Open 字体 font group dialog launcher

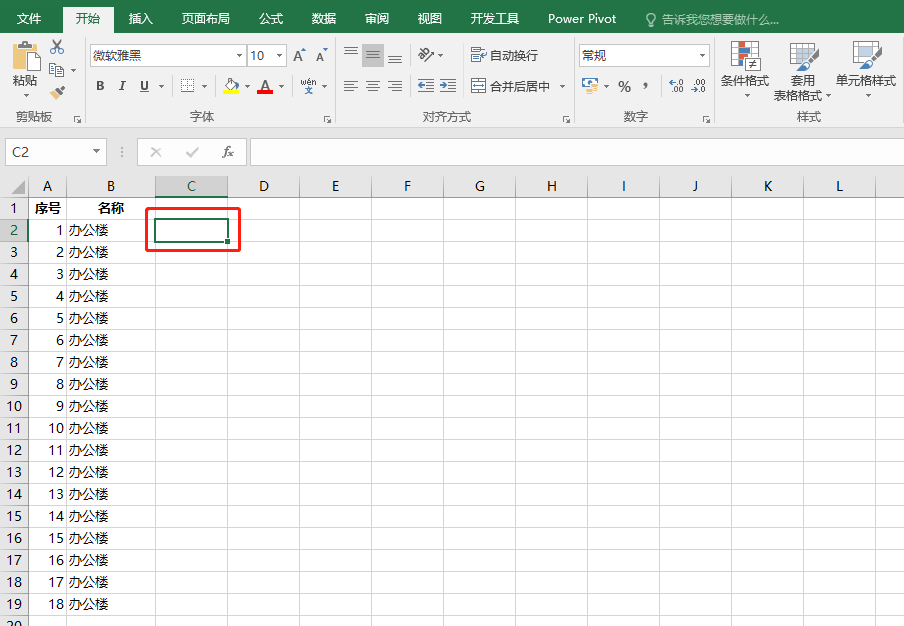pos(327,119)
